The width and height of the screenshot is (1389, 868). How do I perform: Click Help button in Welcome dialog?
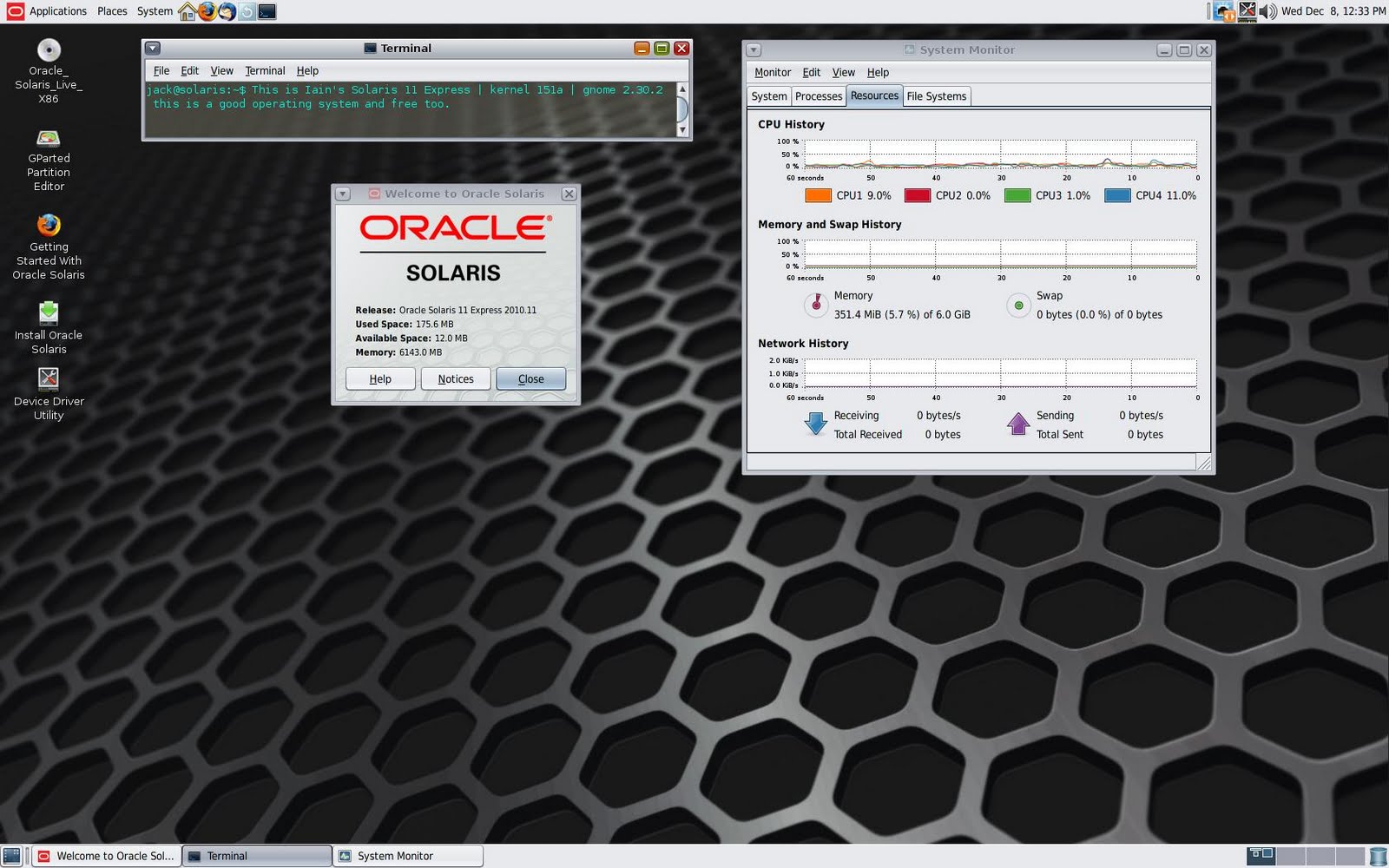(x=380, y=379)
